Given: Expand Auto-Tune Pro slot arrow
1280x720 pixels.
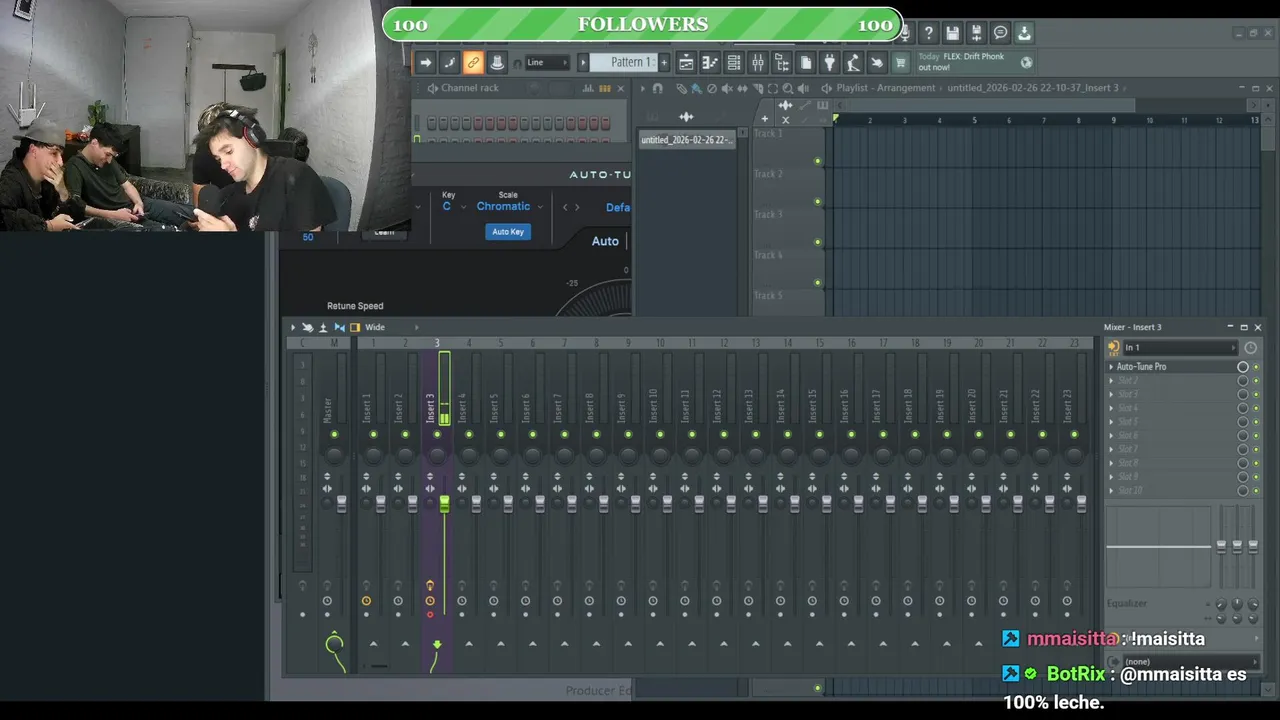Looking at the screenshot, I should coord(1111,367).
